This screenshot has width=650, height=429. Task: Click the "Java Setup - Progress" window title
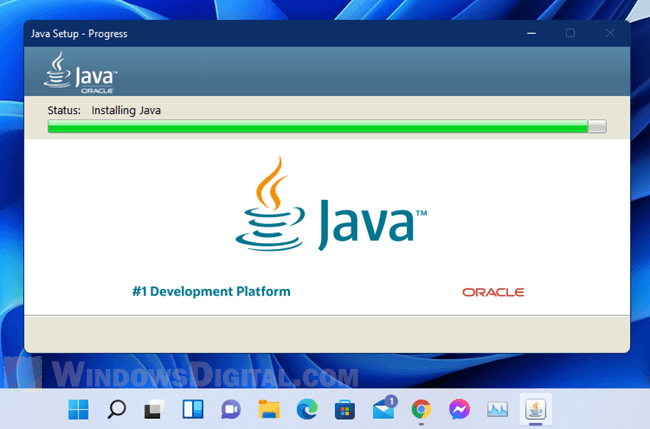pyautogui.click(x=79, y=34)
